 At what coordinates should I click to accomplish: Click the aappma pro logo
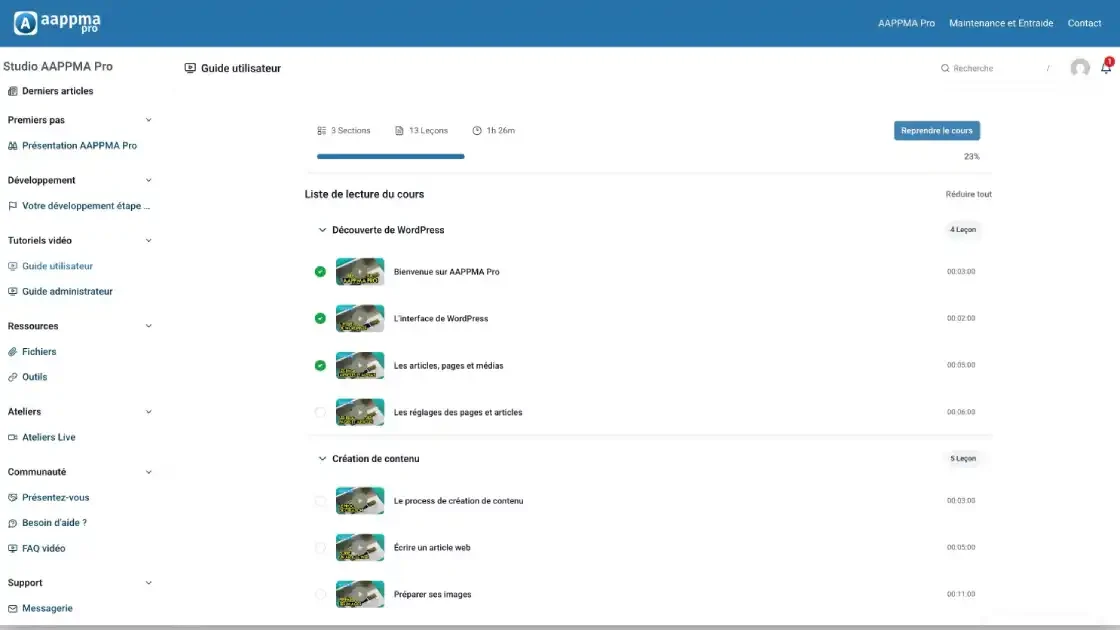[57, 23]
